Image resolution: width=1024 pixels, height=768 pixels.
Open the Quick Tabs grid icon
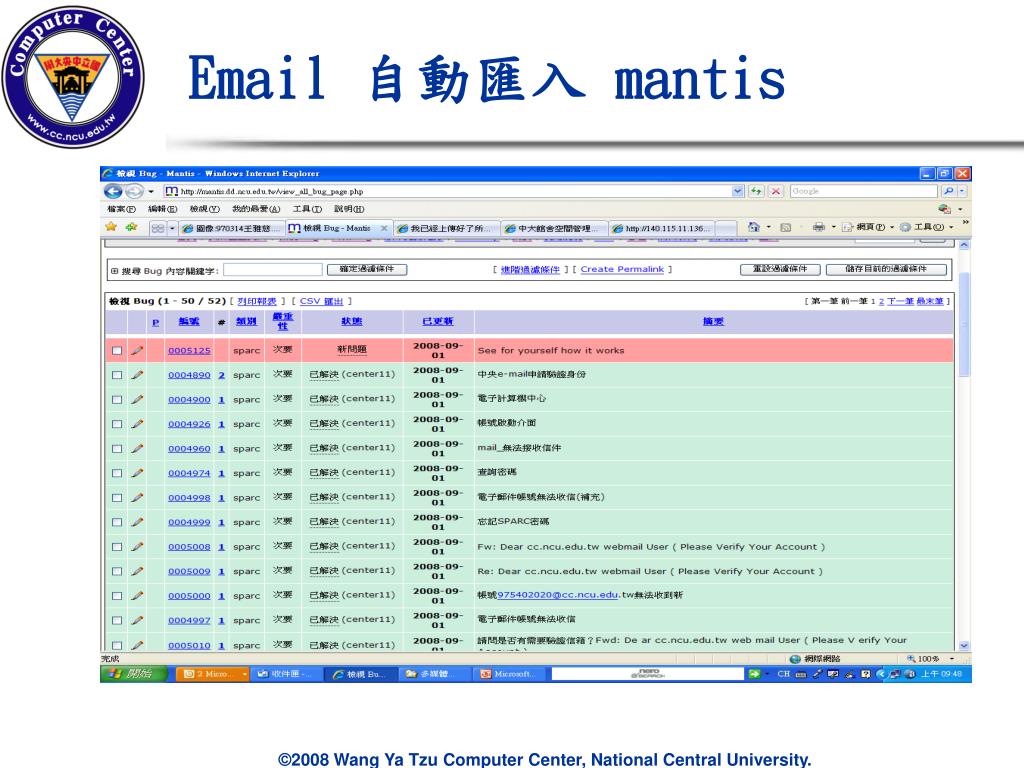(x=157, y=228)
